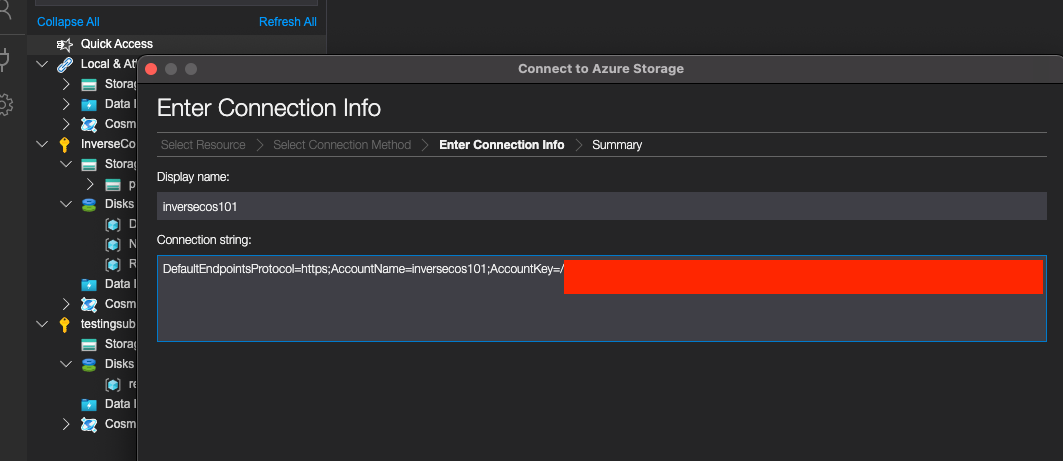Go back to Select Resource step

coord(203,145)
